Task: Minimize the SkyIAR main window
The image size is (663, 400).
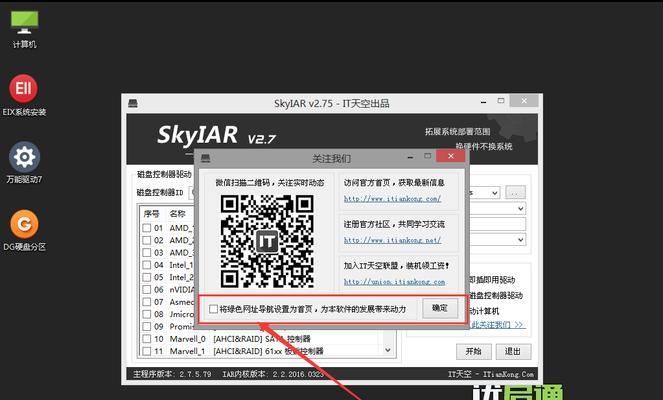Action: 483,102
